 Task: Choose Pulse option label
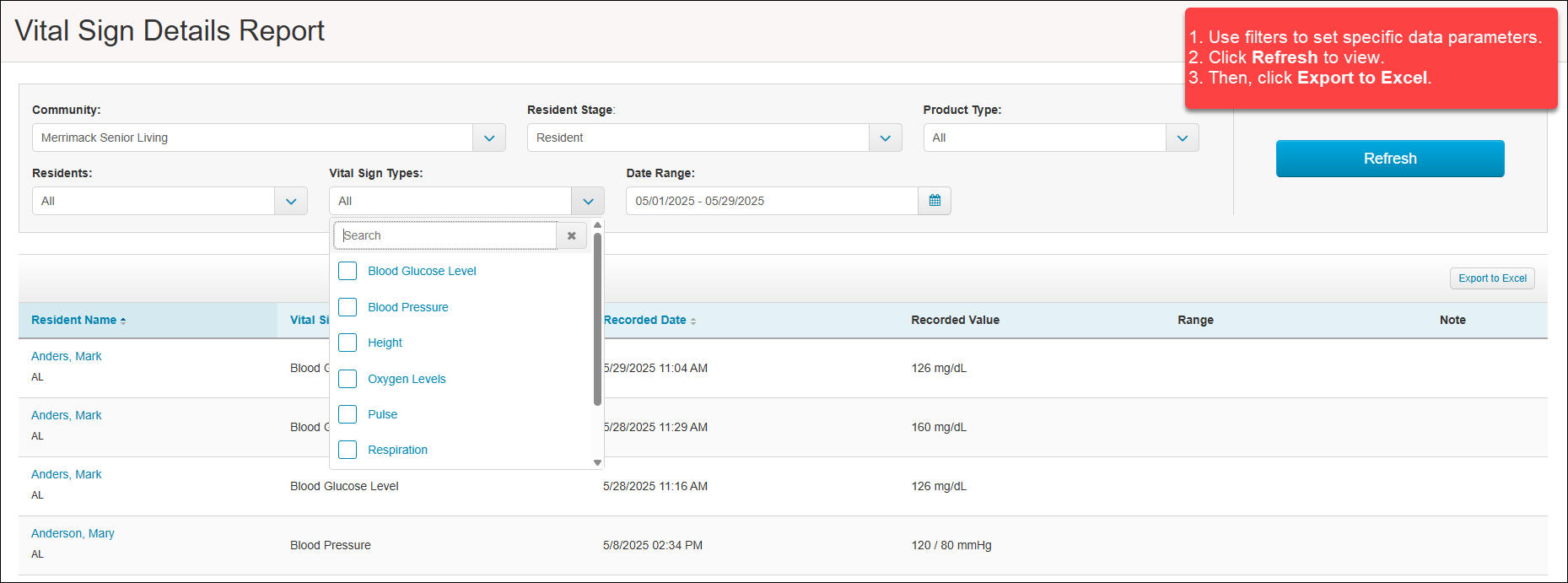tap(382, 414)
